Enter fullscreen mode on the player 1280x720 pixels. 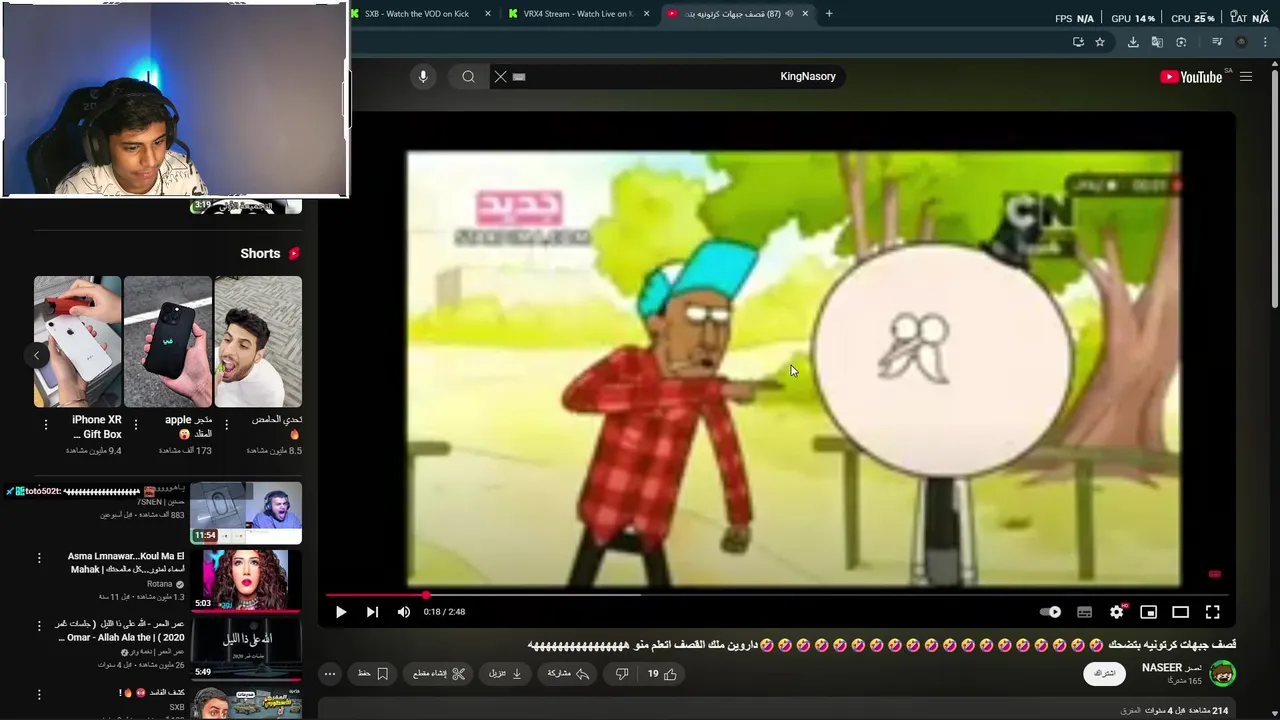click(1213, 612)
